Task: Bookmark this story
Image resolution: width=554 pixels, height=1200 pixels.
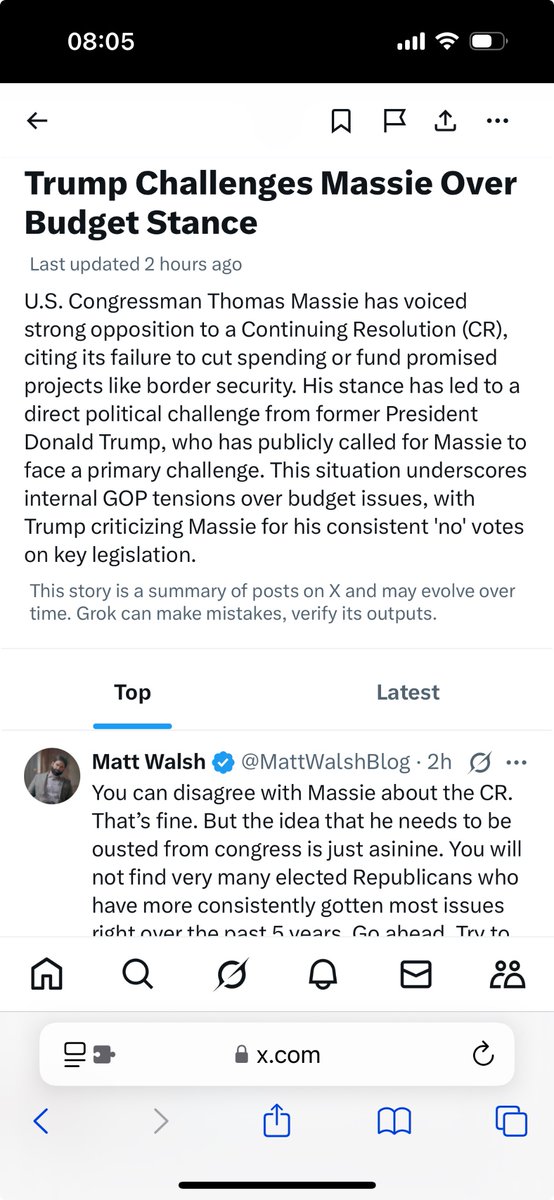Action: point(341,121)
